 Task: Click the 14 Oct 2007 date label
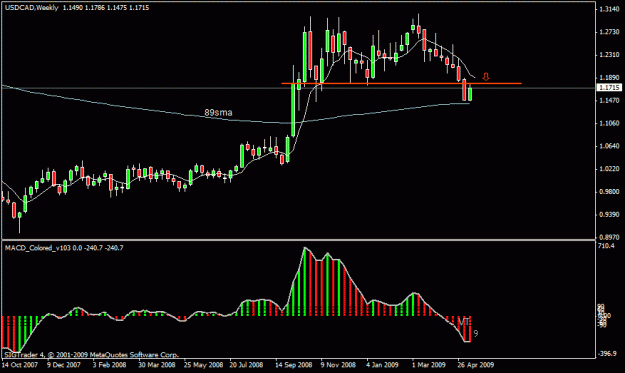click(20, 365)
